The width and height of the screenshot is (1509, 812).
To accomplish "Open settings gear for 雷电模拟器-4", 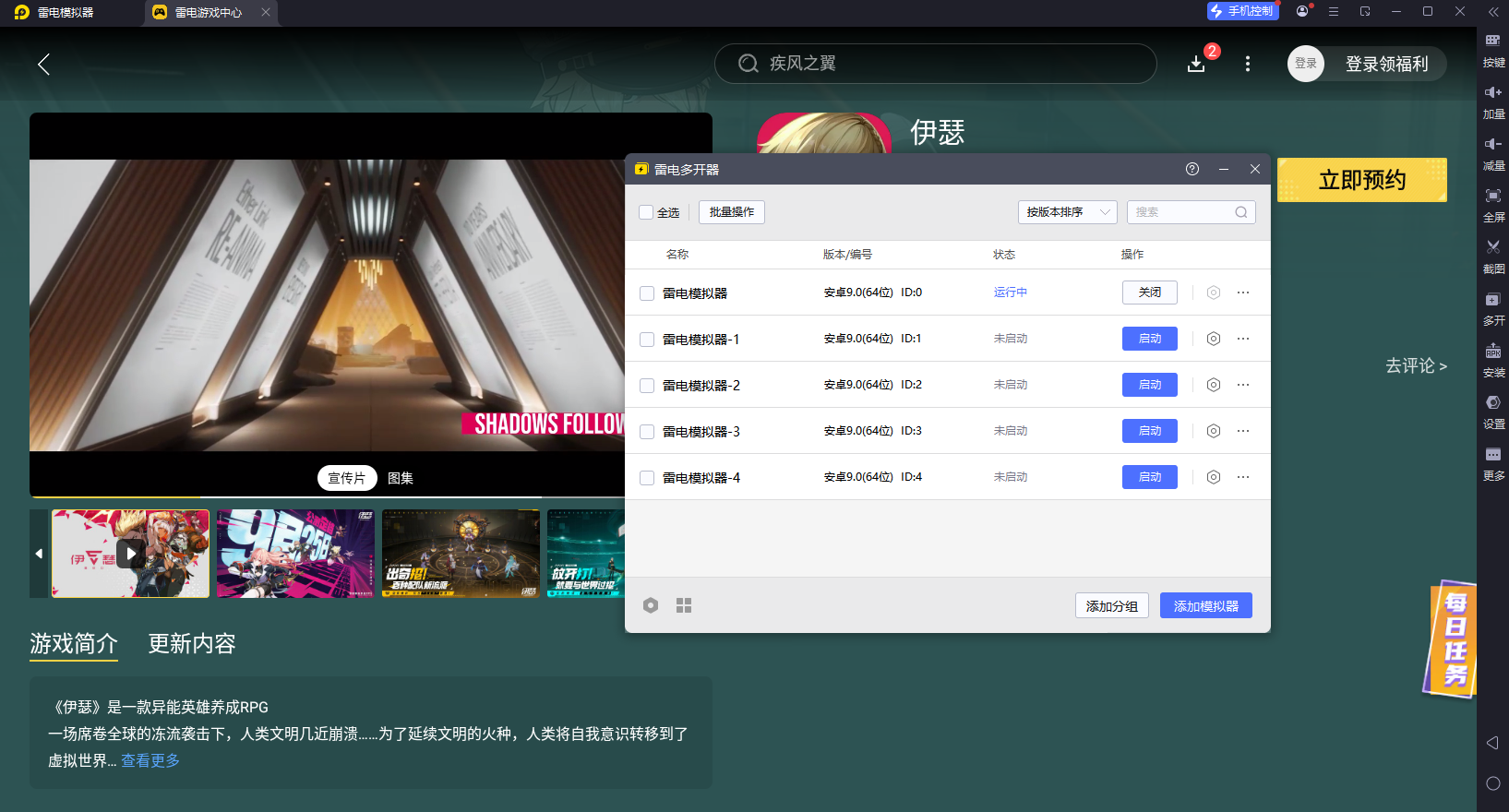I will (x=1214, y=477).
